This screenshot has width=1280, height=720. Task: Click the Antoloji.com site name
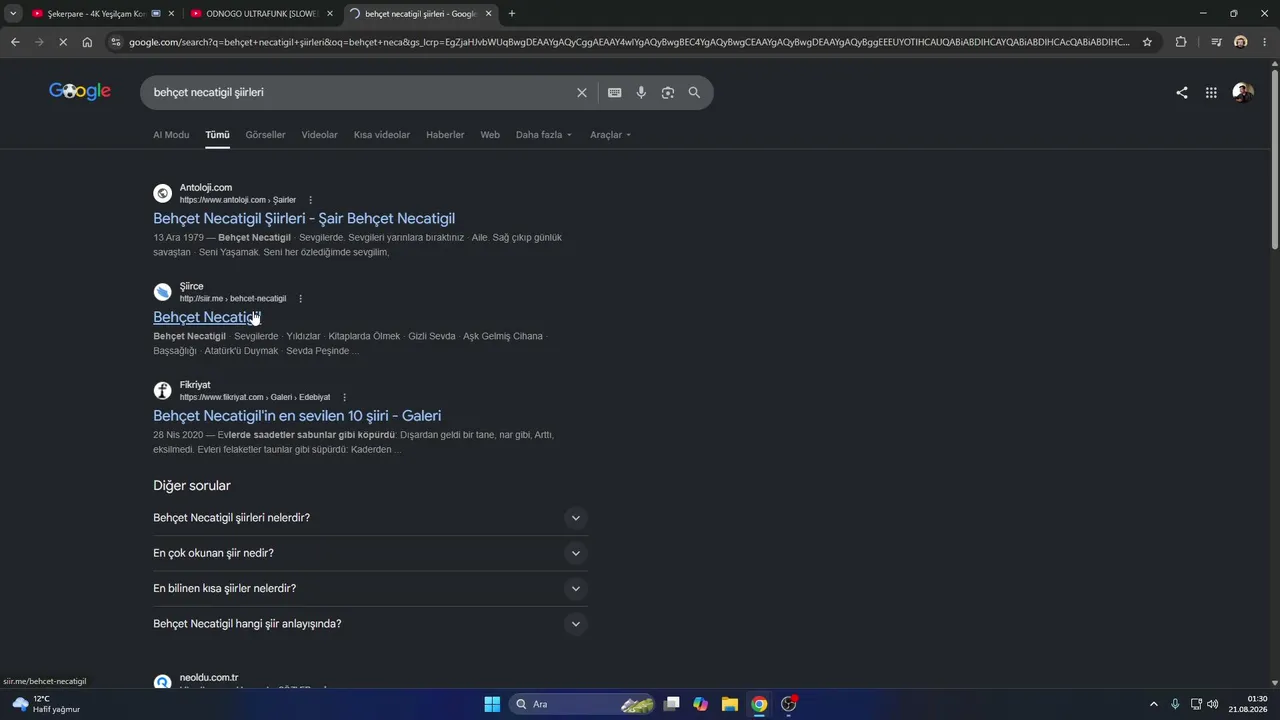[x=206, y=187]
